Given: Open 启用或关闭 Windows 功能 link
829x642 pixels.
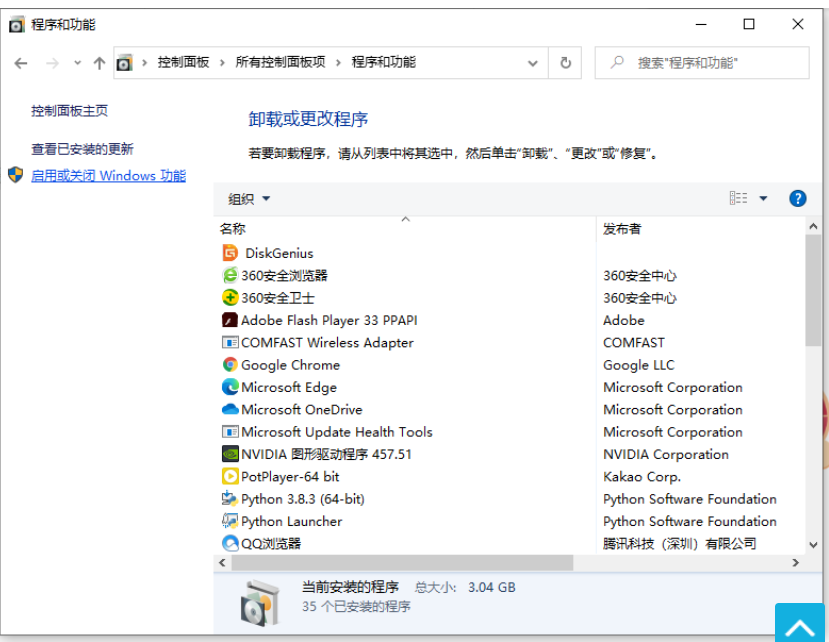Looking at the screenshot, I should coord(108,176).
